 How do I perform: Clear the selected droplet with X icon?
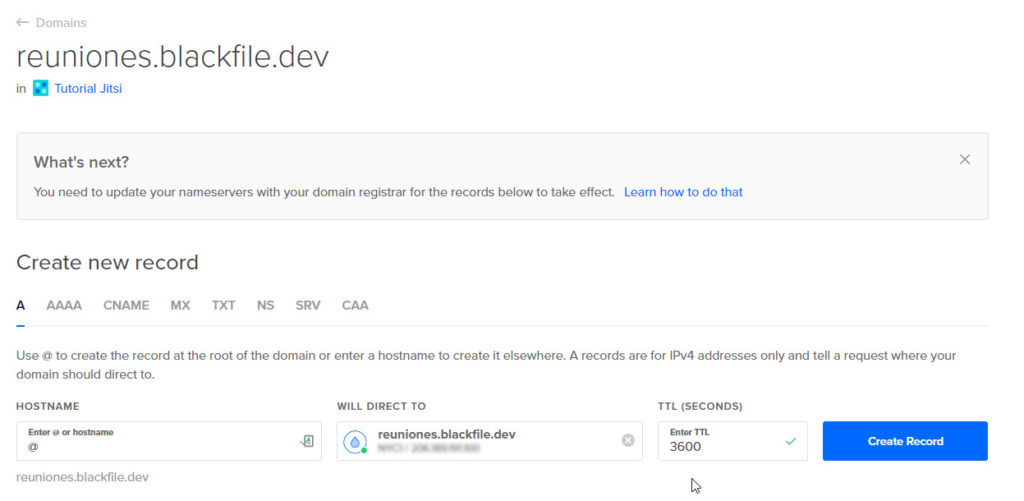coord(628,440)
